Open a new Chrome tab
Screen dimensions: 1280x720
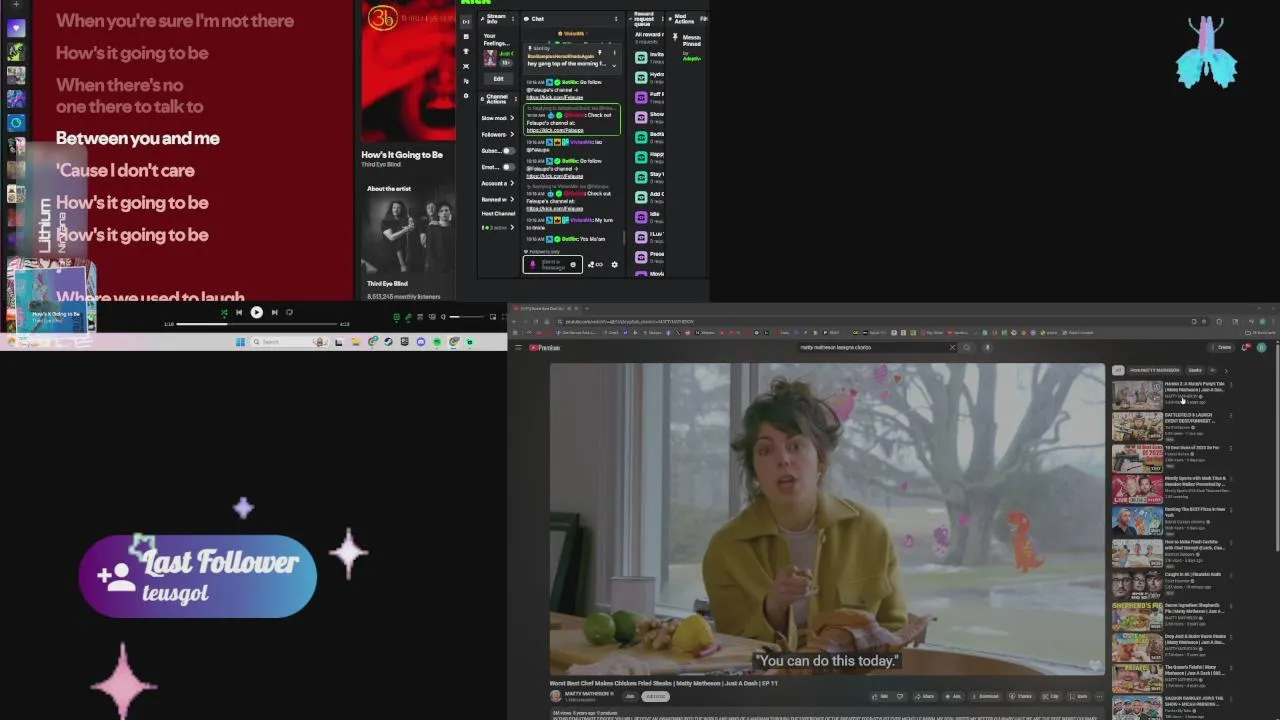pyautogui.click(x=587, y=308)
